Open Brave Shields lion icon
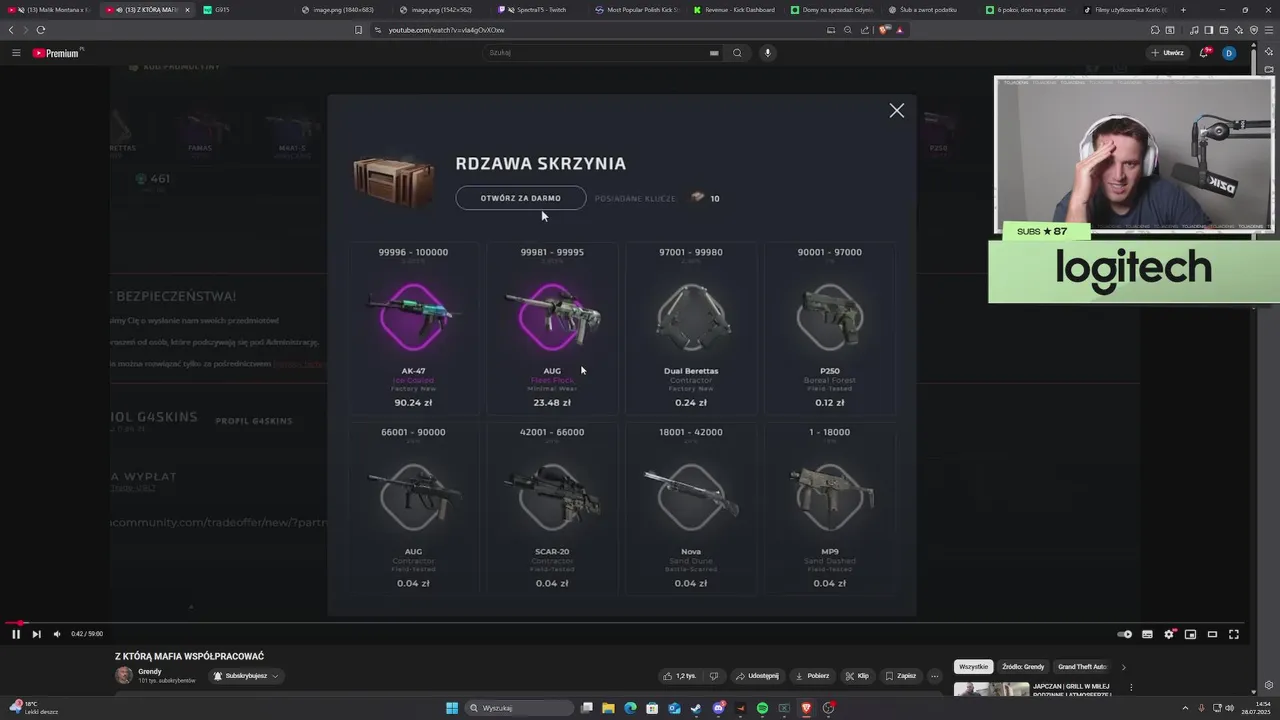Image resolution: width=1280 pixels, height=720 pixels. pyautogui.click(x=884, y=30)
